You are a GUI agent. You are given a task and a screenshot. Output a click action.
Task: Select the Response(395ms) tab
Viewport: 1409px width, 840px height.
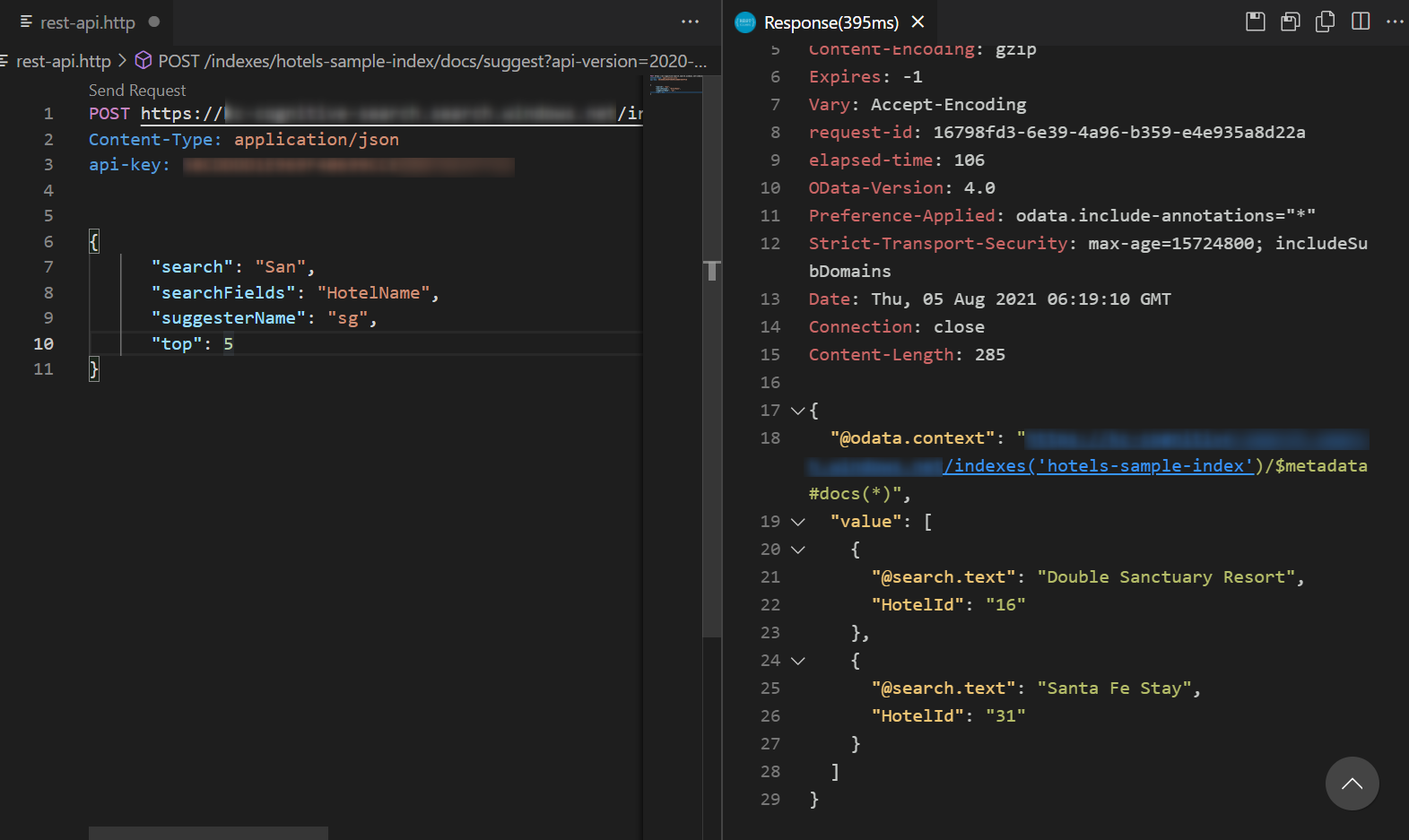(831, 22)
